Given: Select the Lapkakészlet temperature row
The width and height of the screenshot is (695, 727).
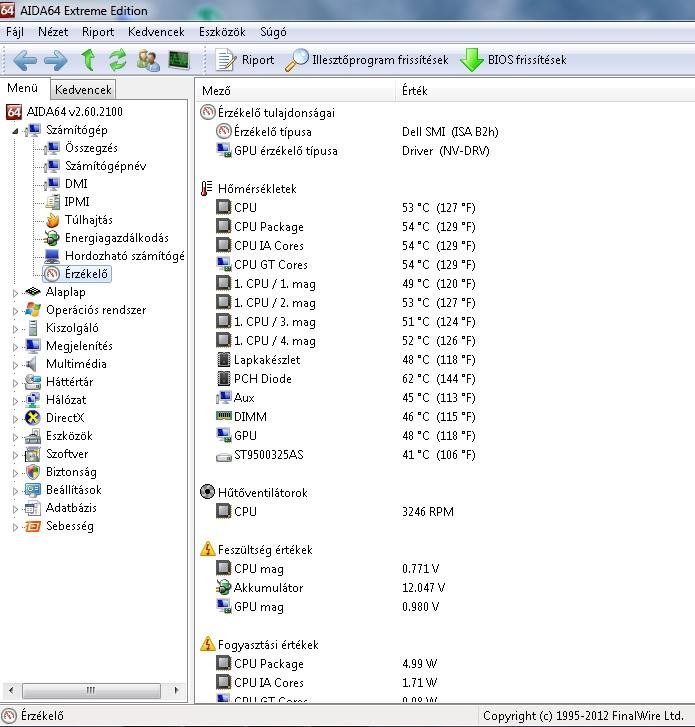Looking at the screenshot, I should click(345, 360).
